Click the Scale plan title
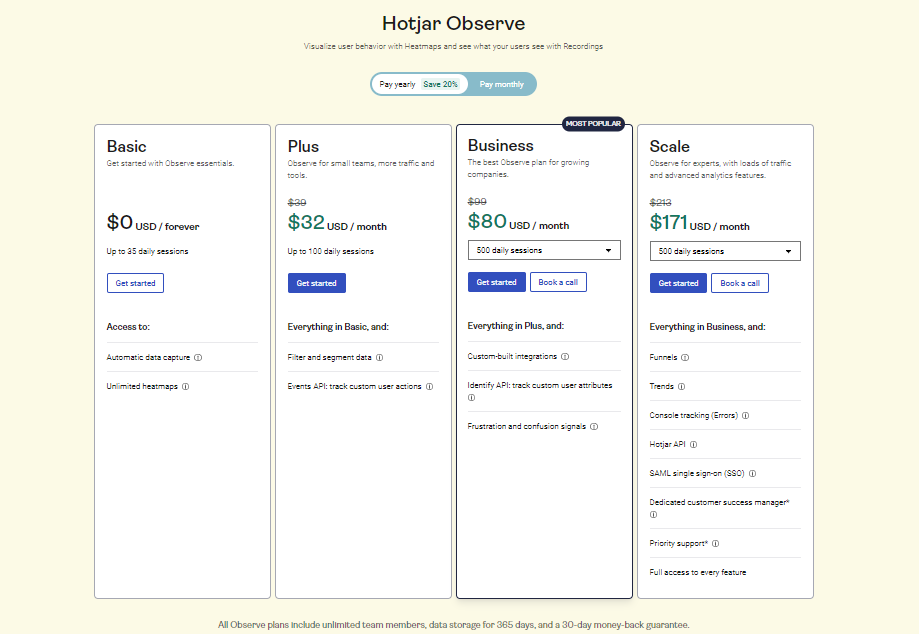Image resolution: width=919 pixels, height=634 pixels. (x=669, y=146)
